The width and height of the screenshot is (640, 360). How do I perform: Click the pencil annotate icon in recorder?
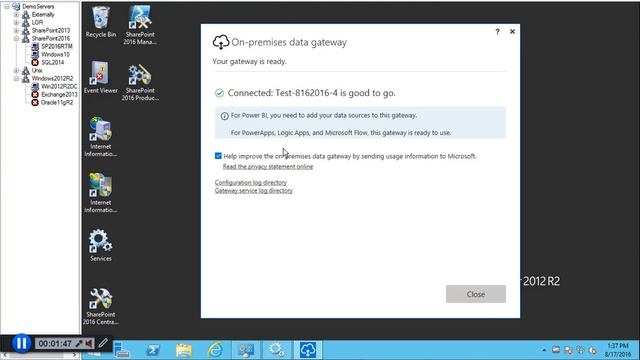tap(103, 343)
